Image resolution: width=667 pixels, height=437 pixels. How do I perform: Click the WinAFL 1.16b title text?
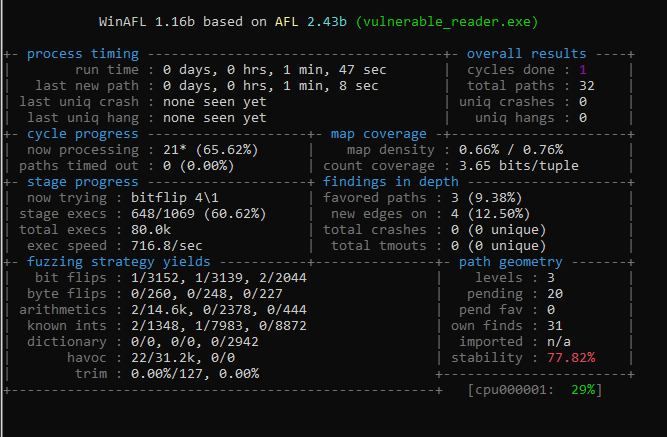(x=149, y=21)
